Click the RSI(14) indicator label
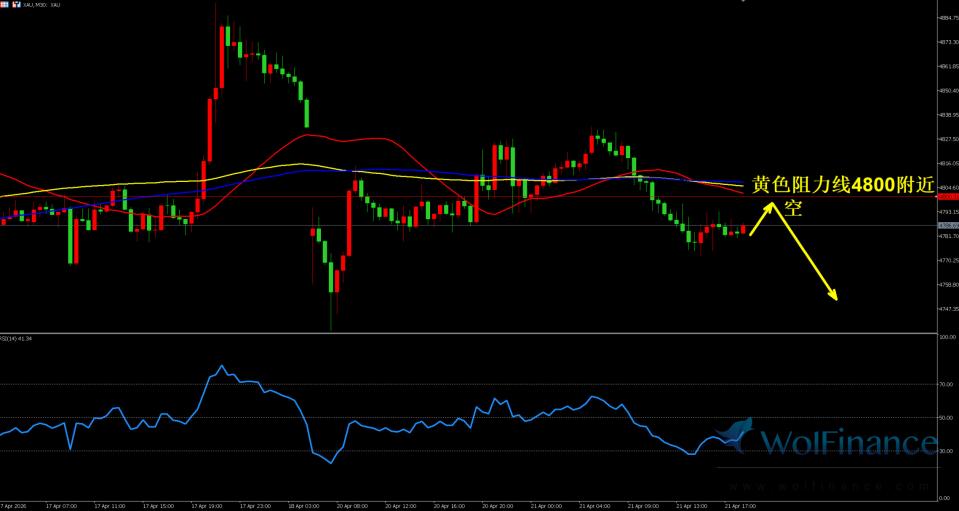 point(17,339)
